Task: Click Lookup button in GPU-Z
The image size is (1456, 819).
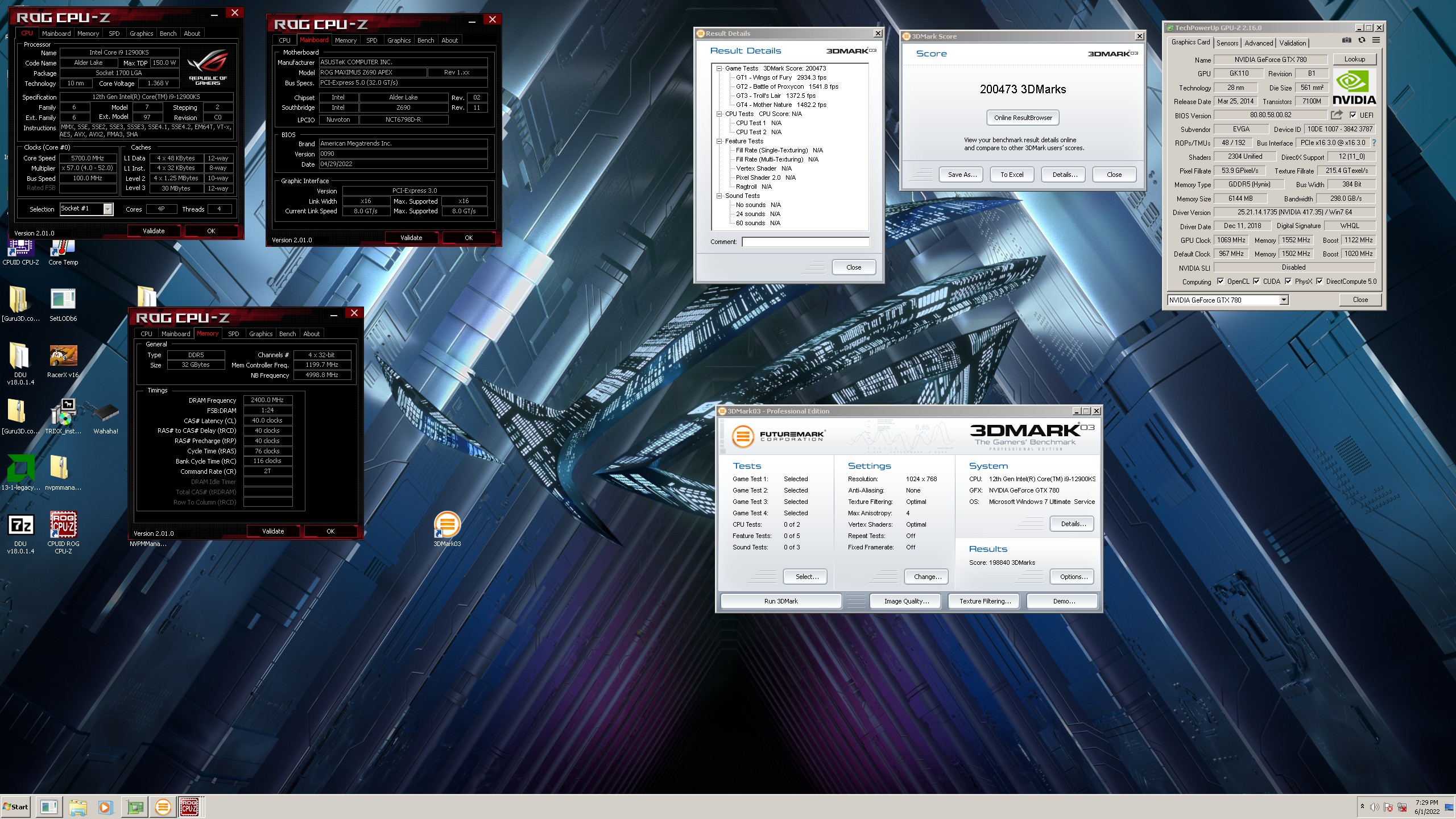Action: pyautogui.click(x=1354, y=59)
